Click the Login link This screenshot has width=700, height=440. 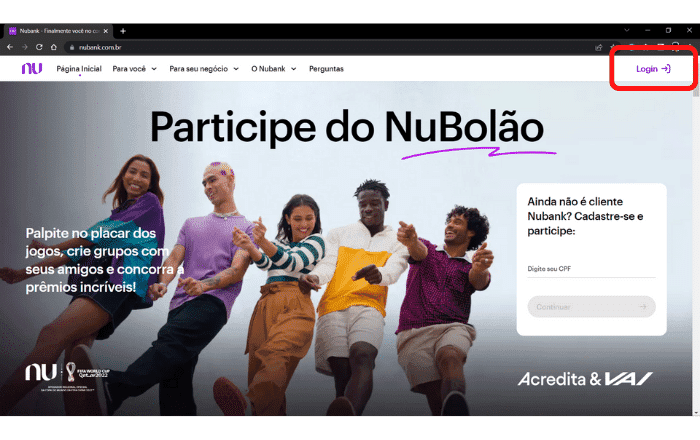click(653, 69)
